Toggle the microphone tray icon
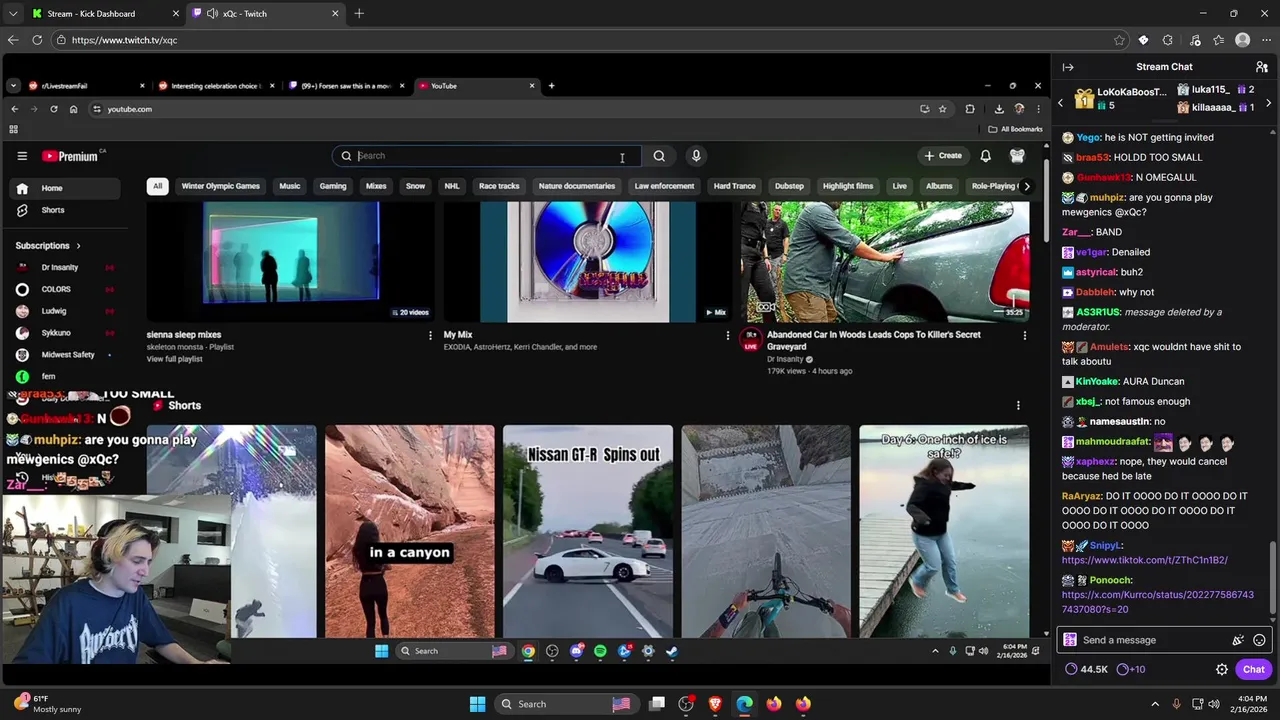 tap(1176, 704)
